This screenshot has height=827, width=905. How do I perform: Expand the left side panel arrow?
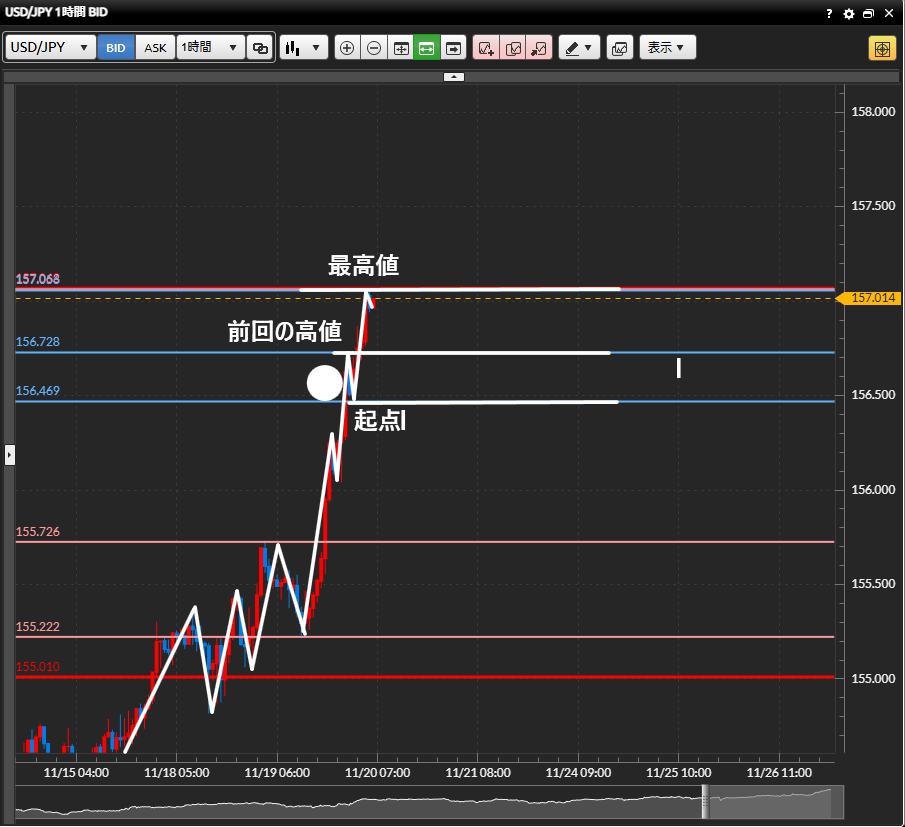[9, 455]
